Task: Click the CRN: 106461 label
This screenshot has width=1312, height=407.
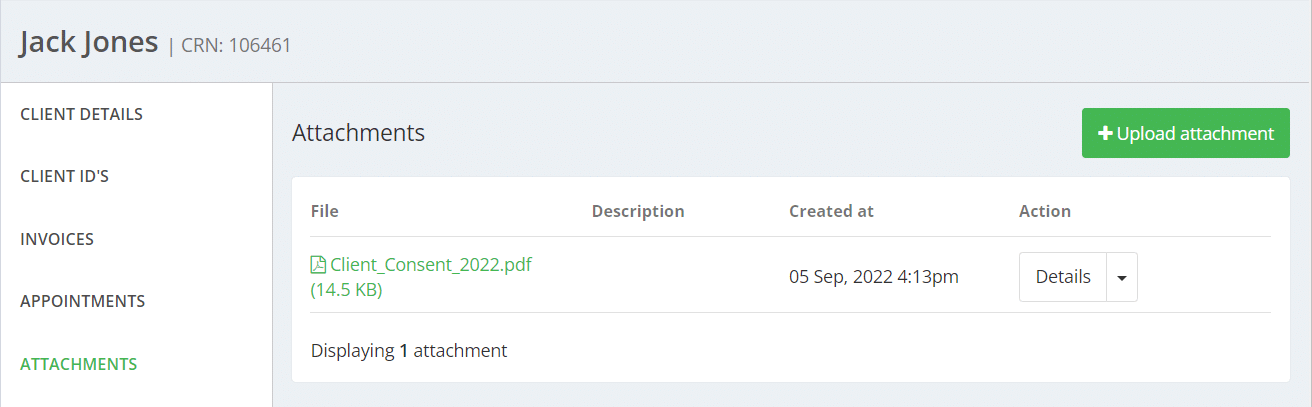Action: pyautogui.click(x=236, y=45)
